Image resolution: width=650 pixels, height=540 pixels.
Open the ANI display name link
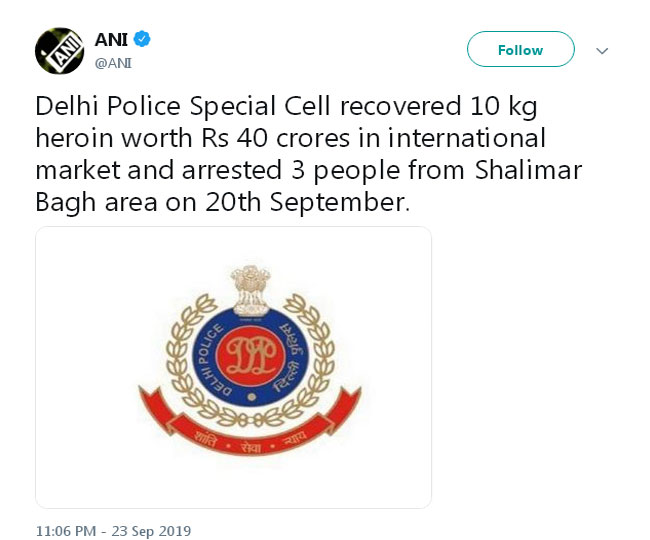(111, 39)
